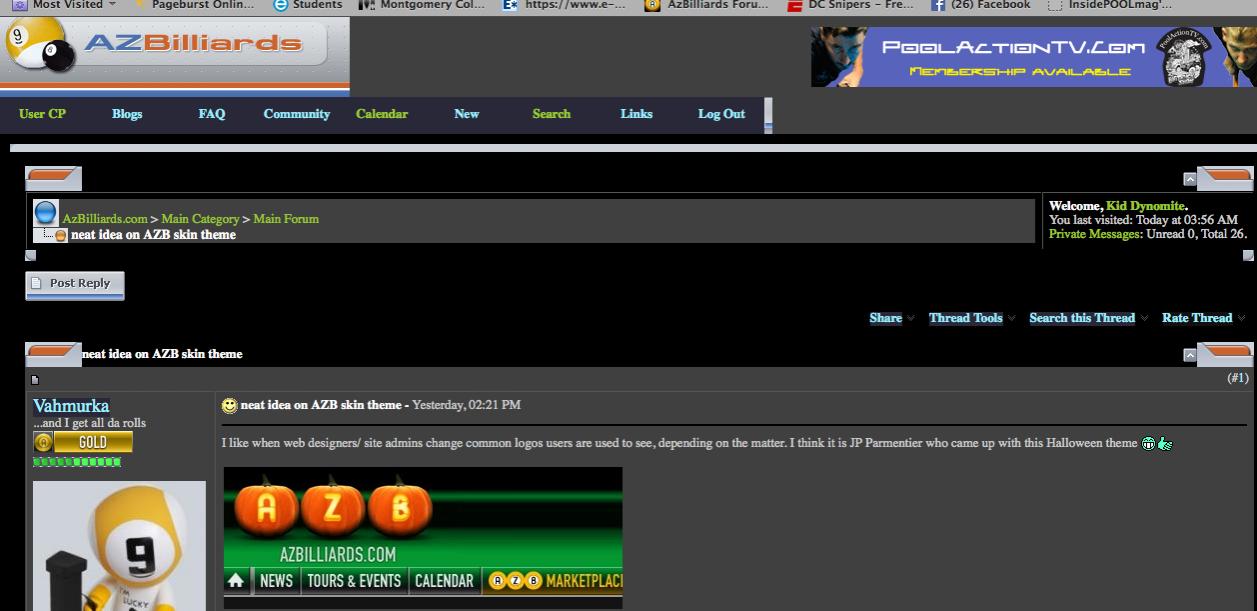
Task: Expand the Most Visited bookmarks folder
Action: pos(66,5)
